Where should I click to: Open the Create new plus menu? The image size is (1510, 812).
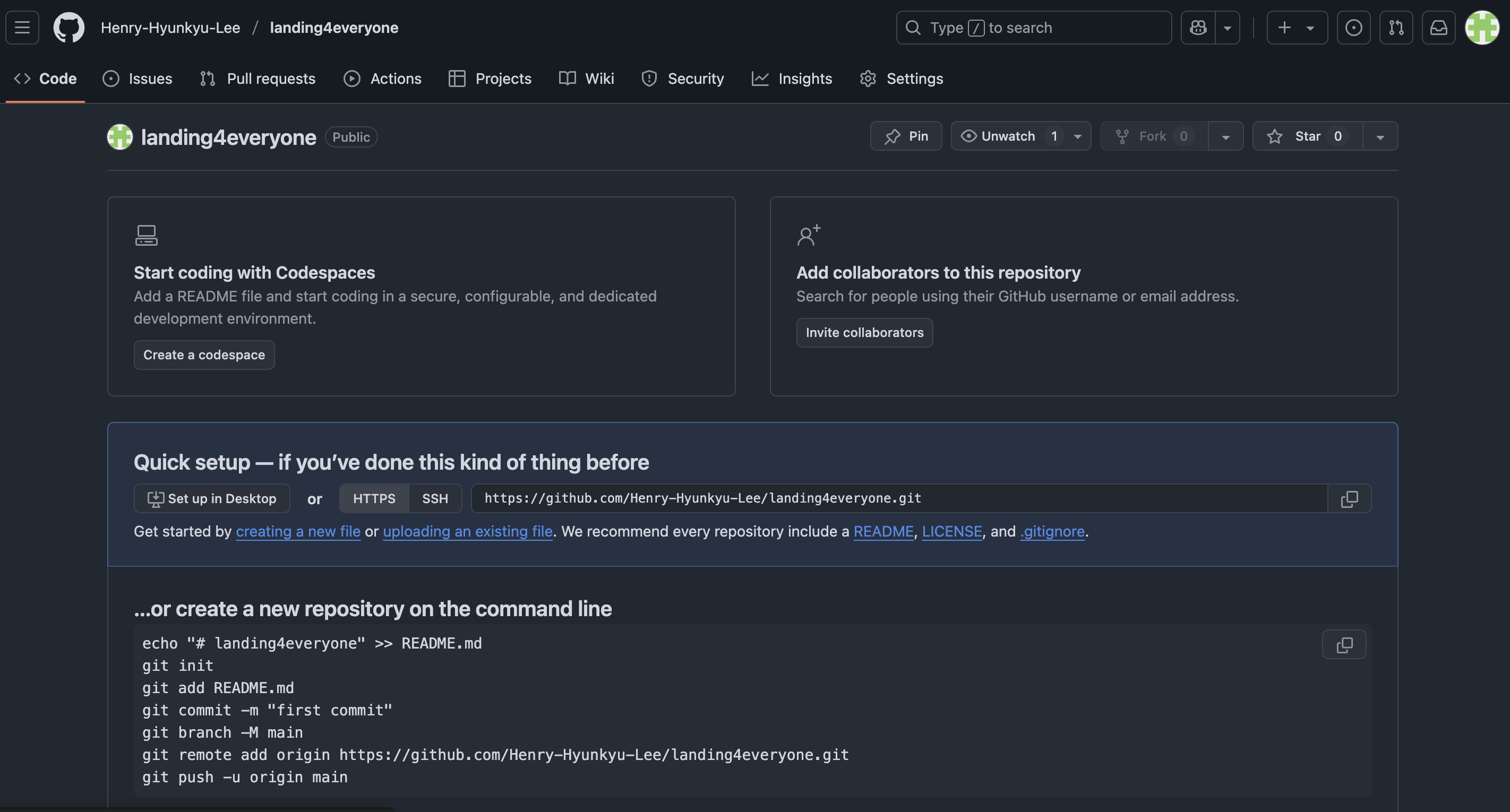(1297, 28)
